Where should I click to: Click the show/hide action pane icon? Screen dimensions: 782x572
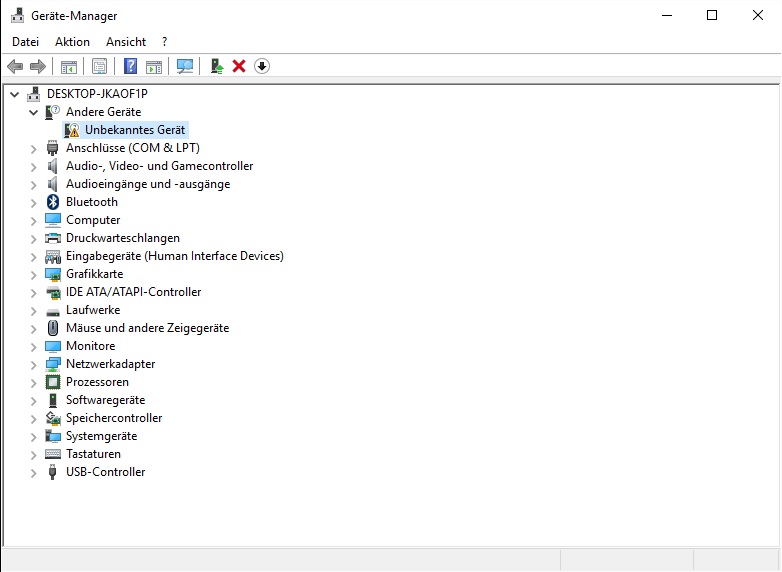coord(154,66)
